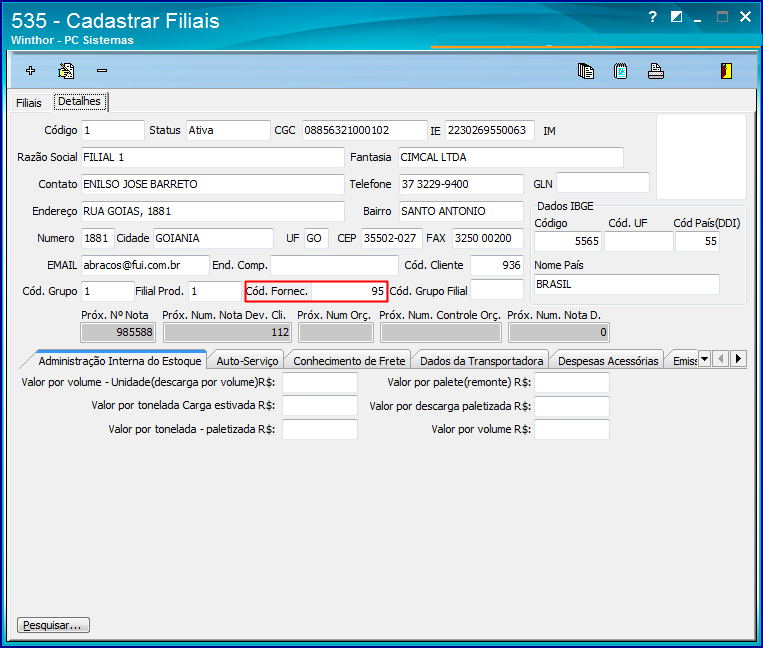The width and height of the screenshot is (763, 648).
Task: Expand the tab list dropdown arrow
Action: point(704,359)
